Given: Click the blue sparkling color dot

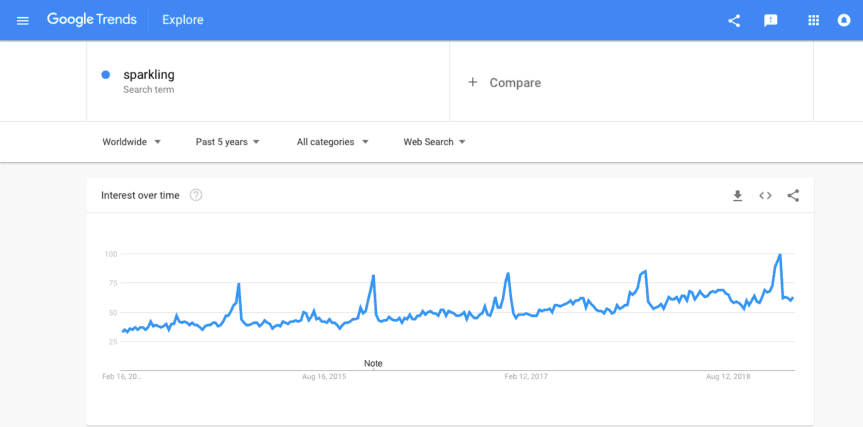Looking at the screenshot, I should pos(106,75).
